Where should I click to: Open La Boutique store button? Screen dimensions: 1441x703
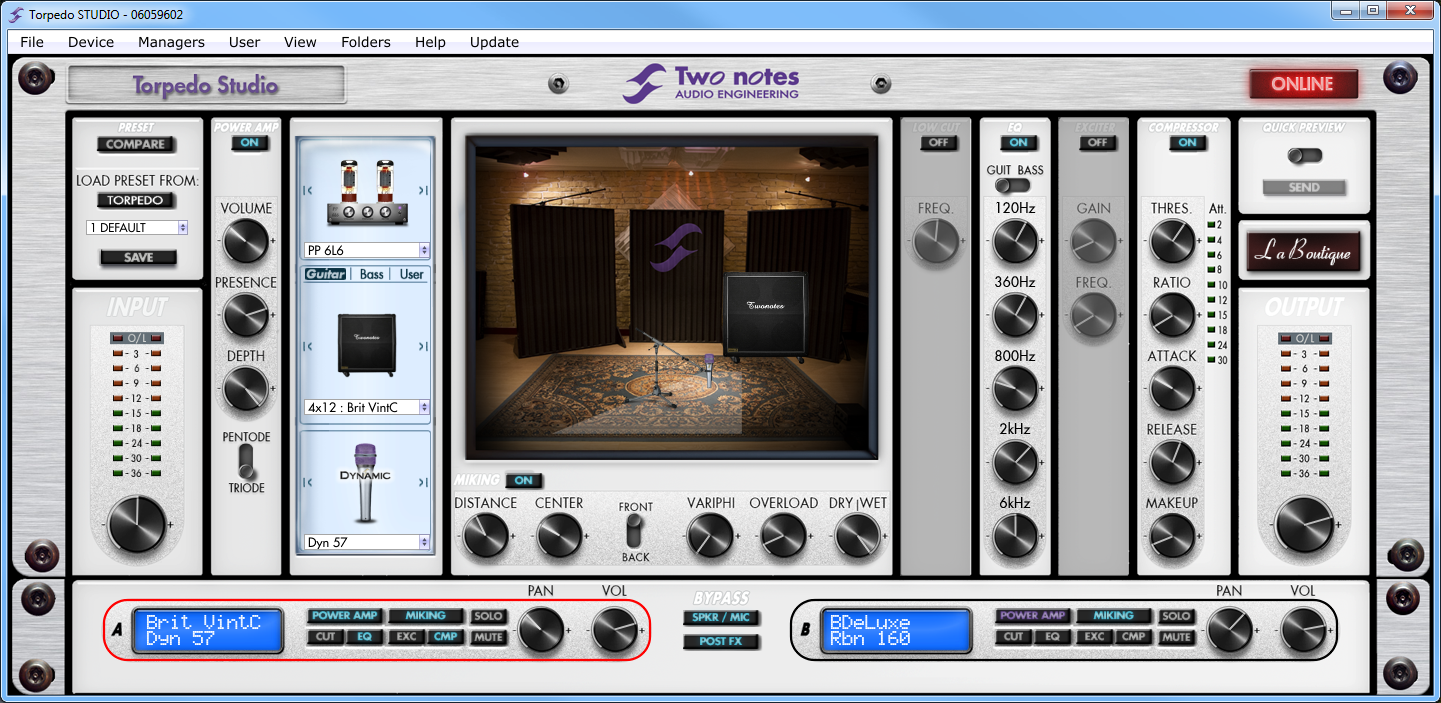click(x=1303, y=252)
